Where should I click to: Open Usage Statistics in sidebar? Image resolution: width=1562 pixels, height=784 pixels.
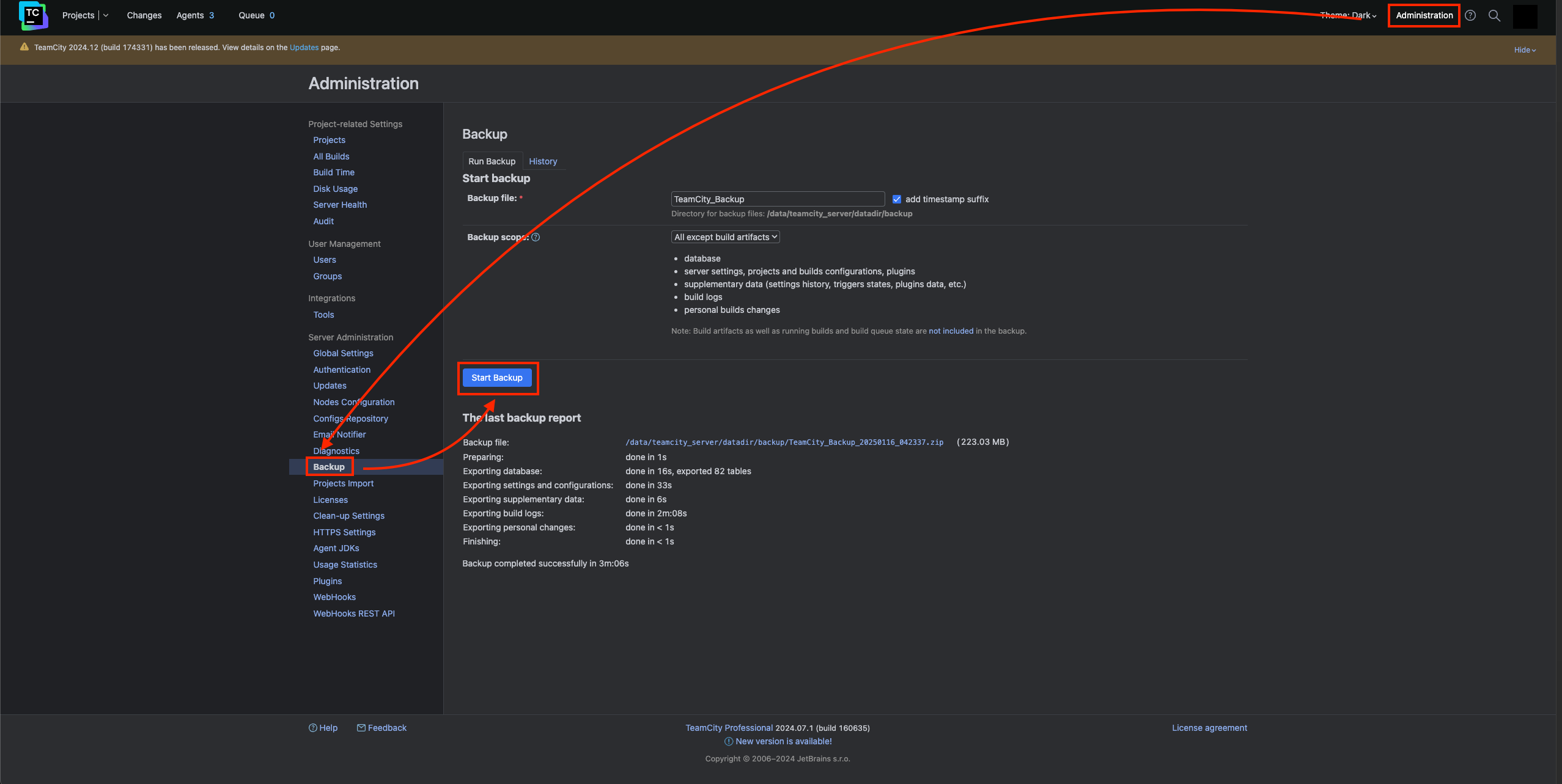(345, 565)
